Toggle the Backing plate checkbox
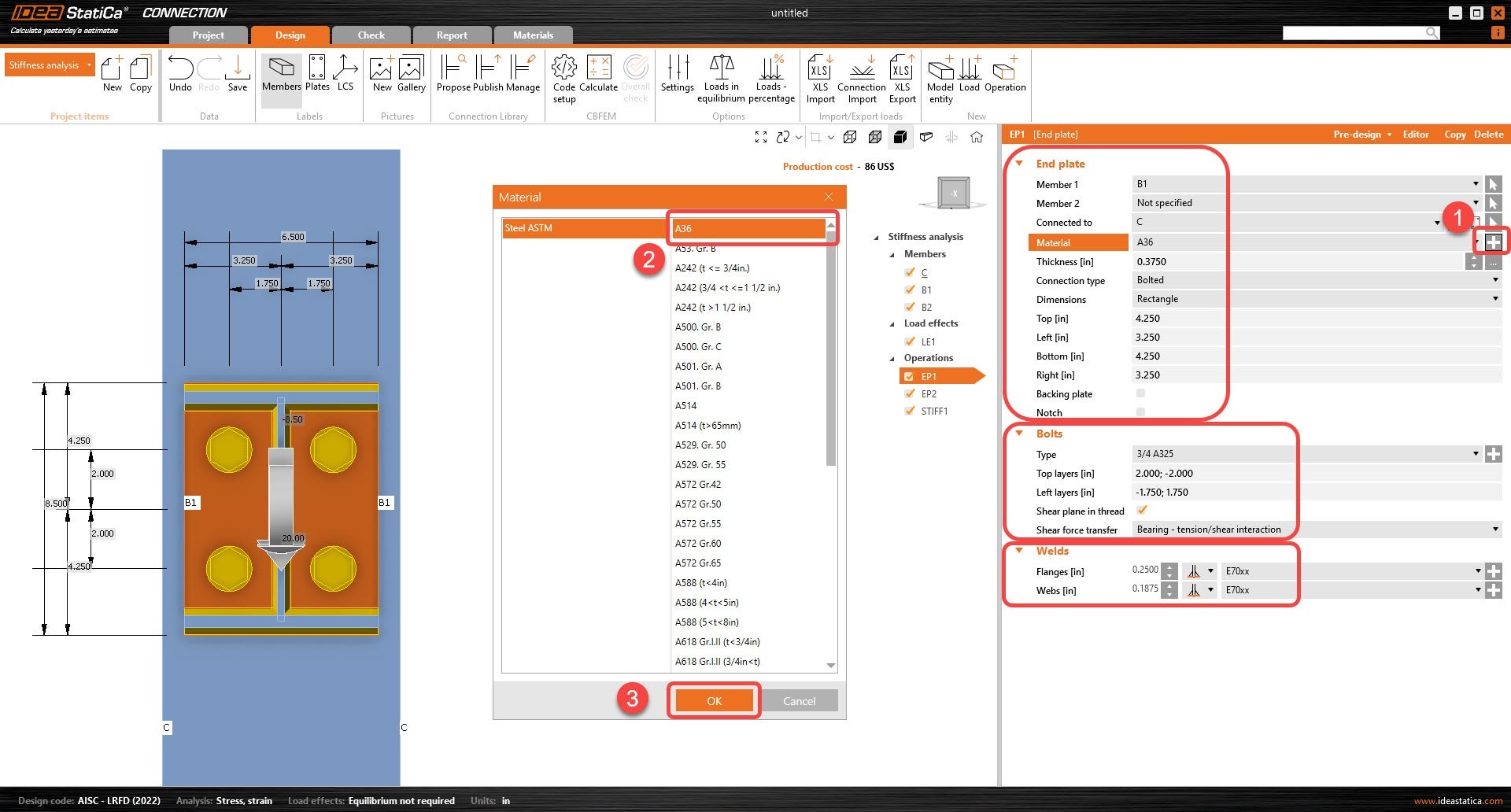This screenshot has width=1511, height=812. click(1140, 393)
